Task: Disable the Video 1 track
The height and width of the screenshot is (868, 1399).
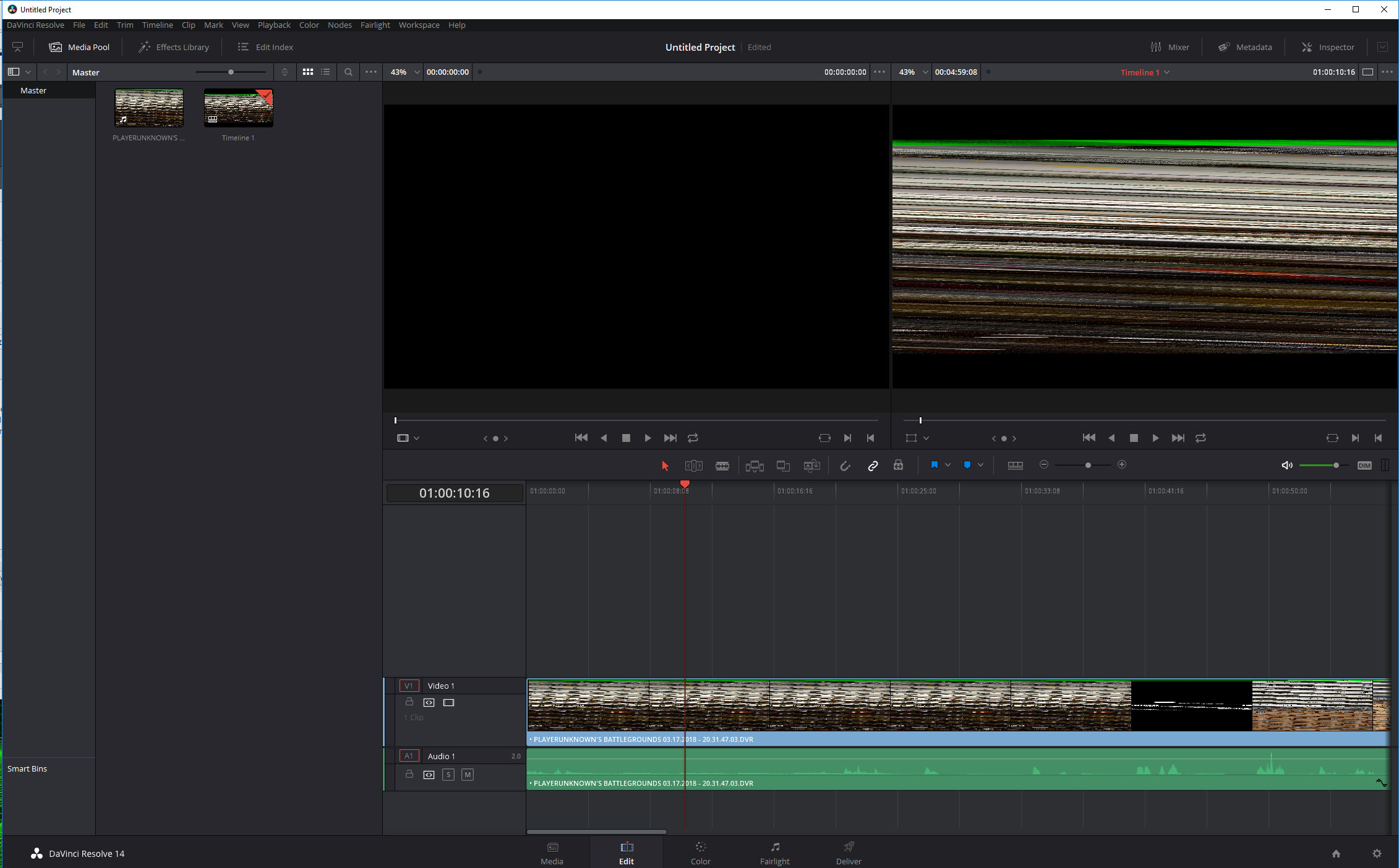Action: [x=448, y=702]
